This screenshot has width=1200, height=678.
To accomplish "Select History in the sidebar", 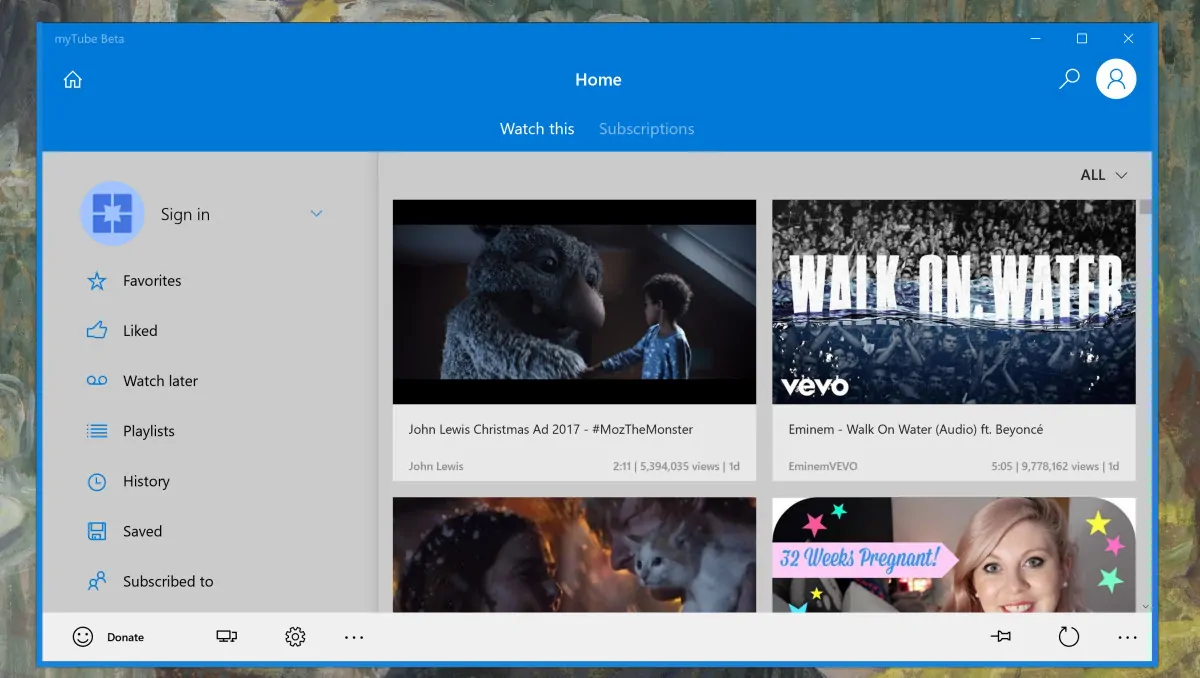I will tap(146, 481).
